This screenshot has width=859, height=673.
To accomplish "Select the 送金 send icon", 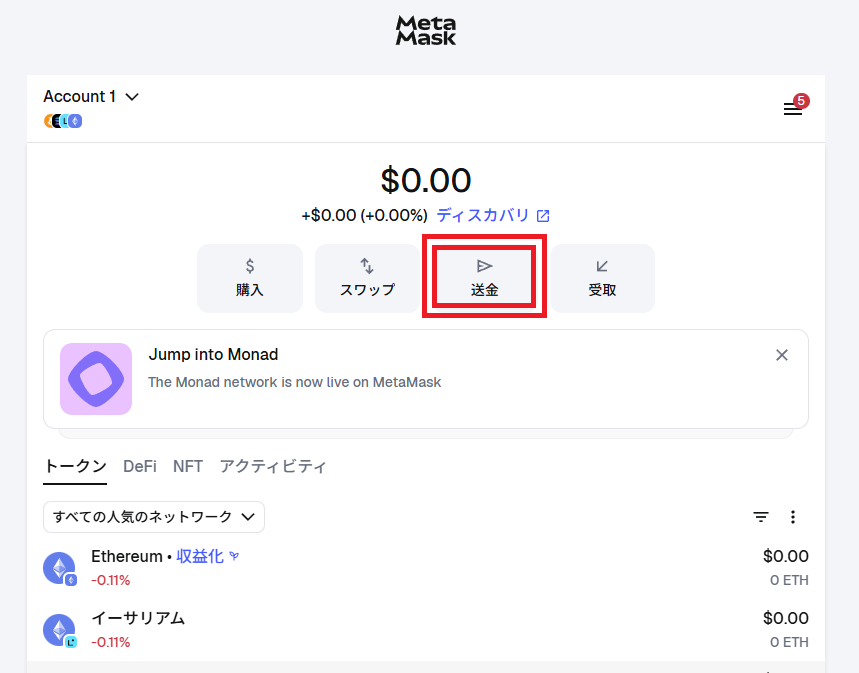I will click(x=484, y=265).
